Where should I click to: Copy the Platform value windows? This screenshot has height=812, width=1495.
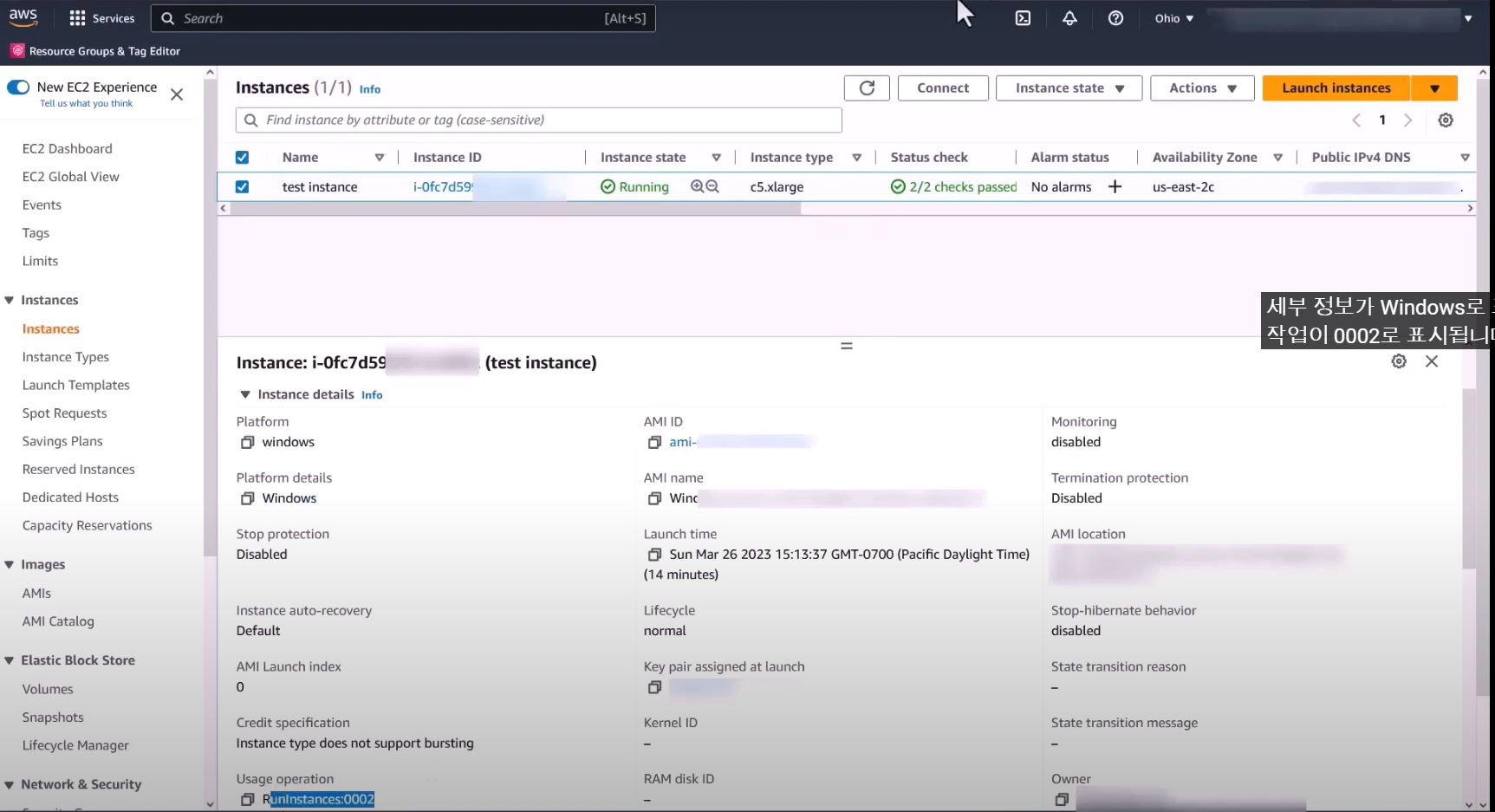pyautogui.click(x=247, y=442)
